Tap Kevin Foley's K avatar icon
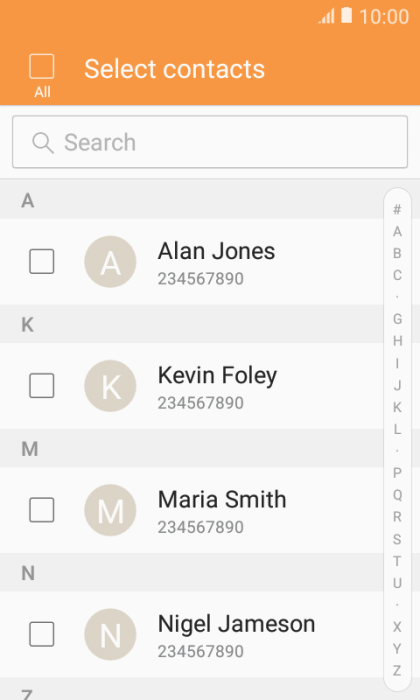This screenshot has height=700, width=420. (x=110, y=386)
